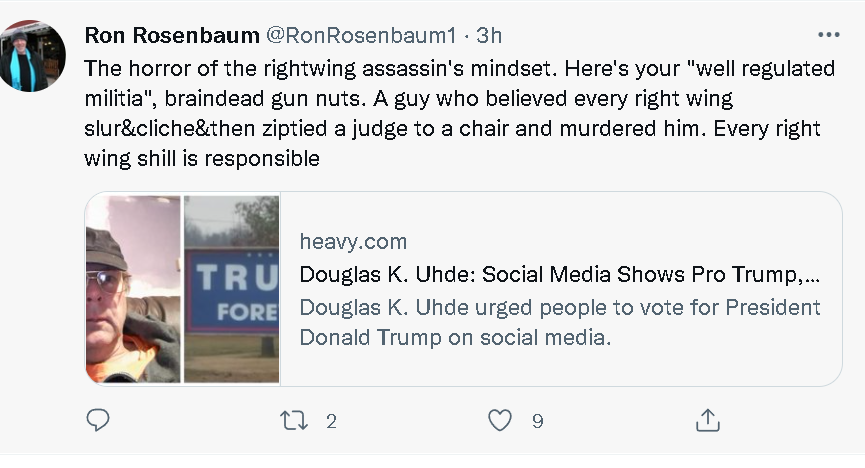The width and height of the screenshot is (865, 468).
Task: Click the "wing shill is responsible" text line
Action: pos(201,159)
